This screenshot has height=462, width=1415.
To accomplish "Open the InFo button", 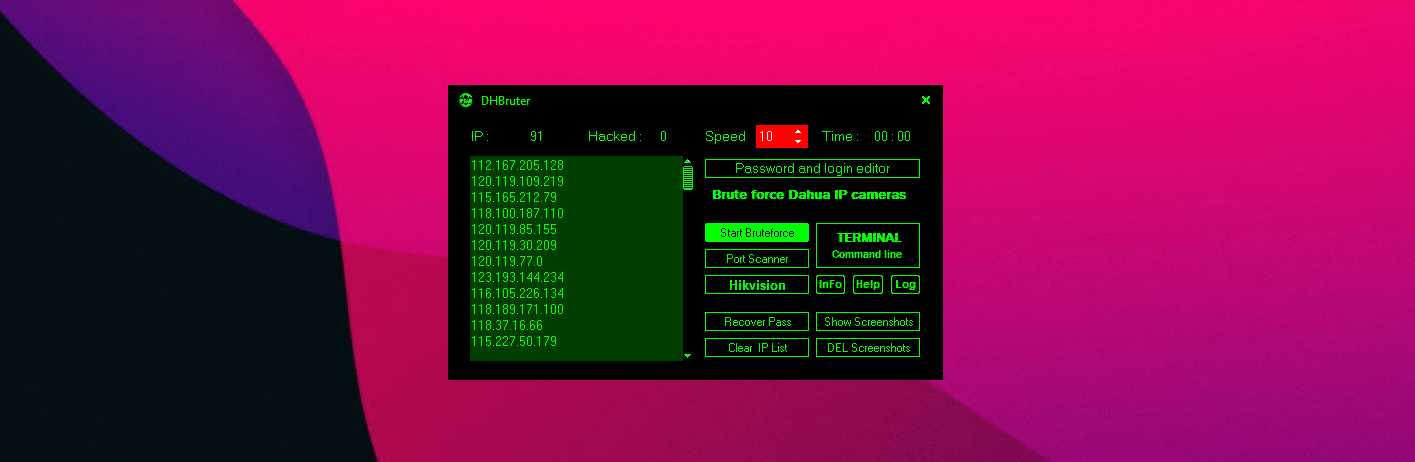I will click(830, 285).
